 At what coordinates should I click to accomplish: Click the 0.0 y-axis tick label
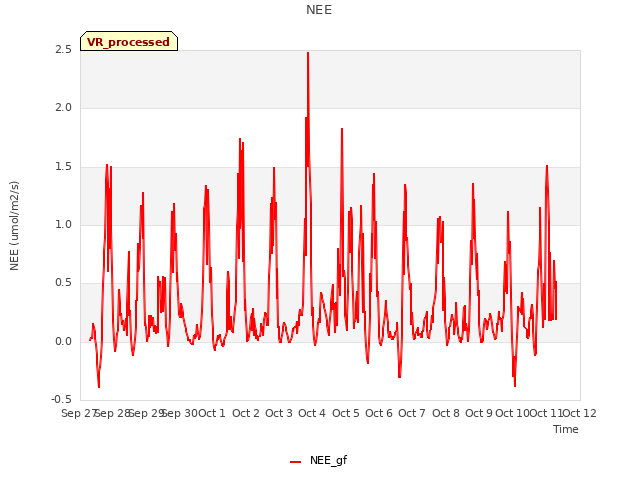[63, 342]
